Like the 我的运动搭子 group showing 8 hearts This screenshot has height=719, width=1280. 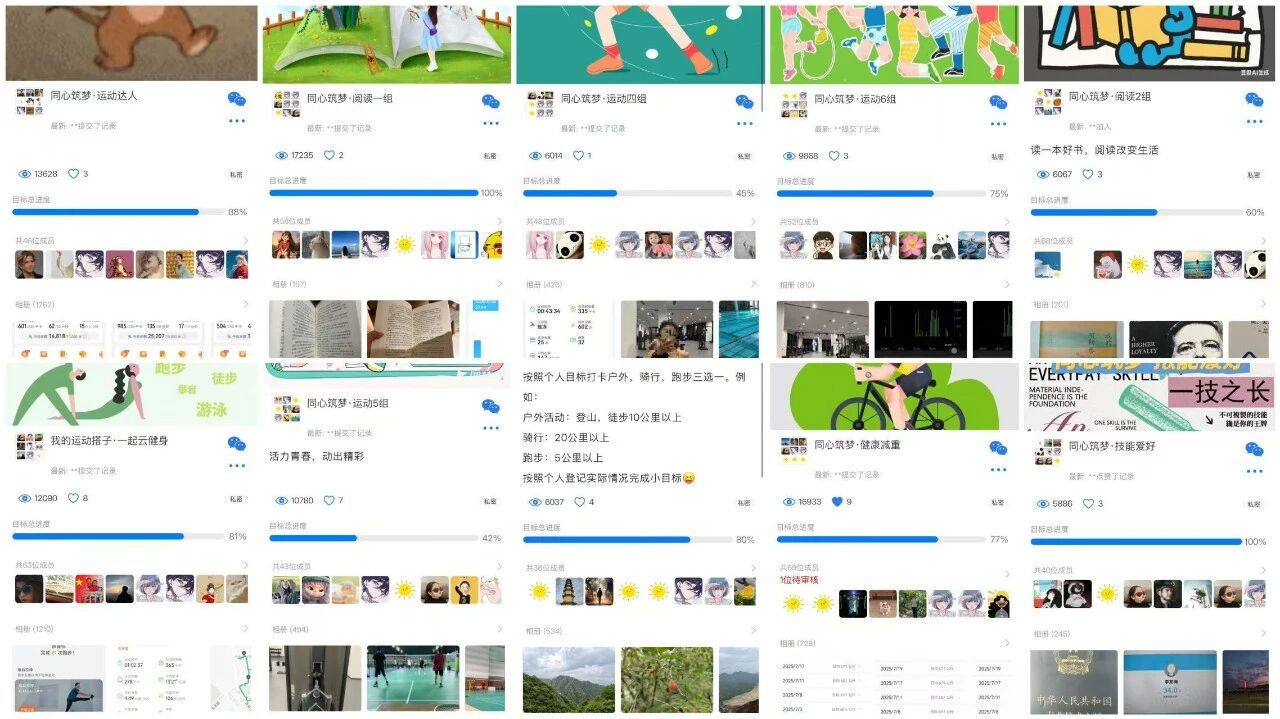(x=73, y=498)
